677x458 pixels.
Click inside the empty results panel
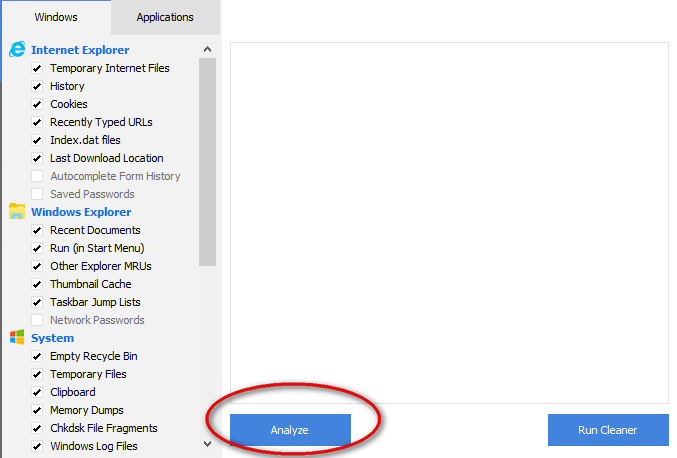point(449,223)
